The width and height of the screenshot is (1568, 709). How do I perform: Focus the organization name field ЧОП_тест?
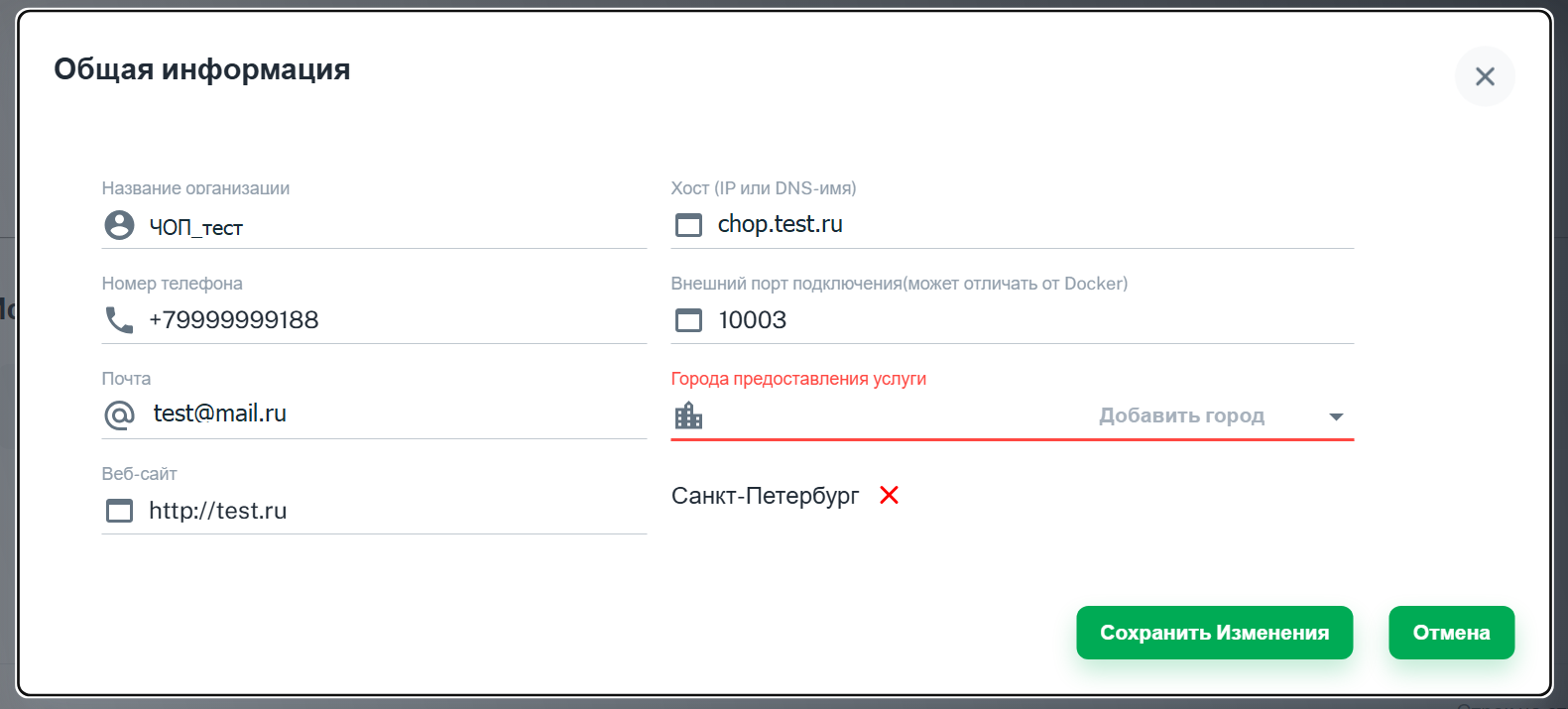397,227
